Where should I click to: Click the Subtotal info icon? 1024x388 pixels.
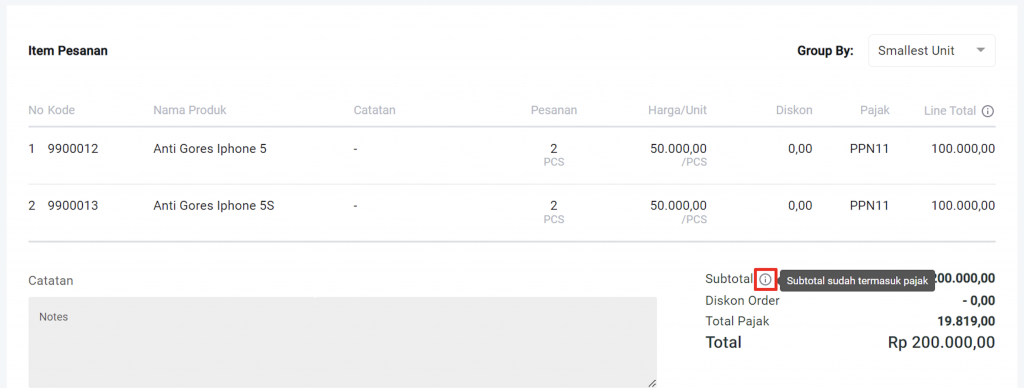[x=765, y=280]
